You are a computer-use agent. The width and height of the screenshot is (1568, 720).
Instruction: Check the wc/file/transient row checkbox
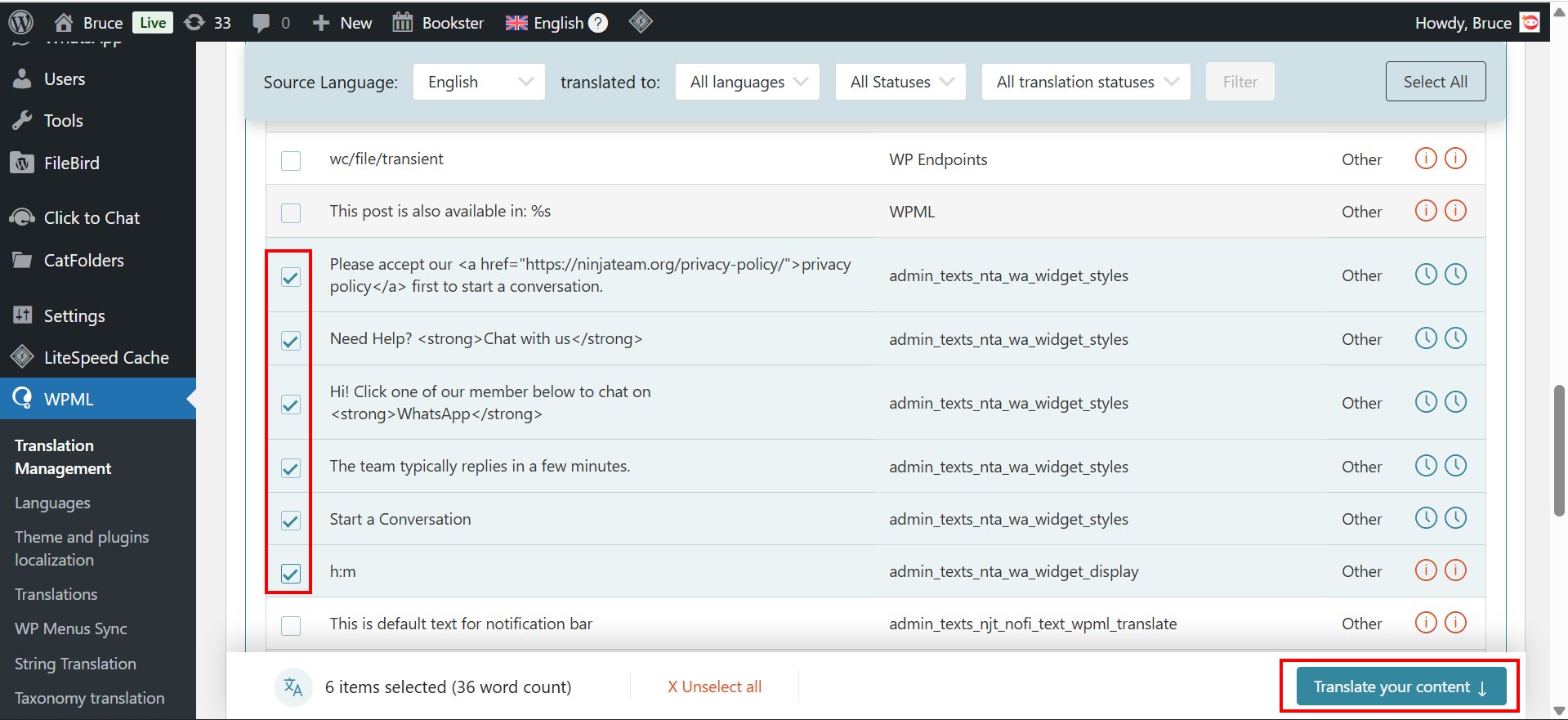(x=291, y=160)
